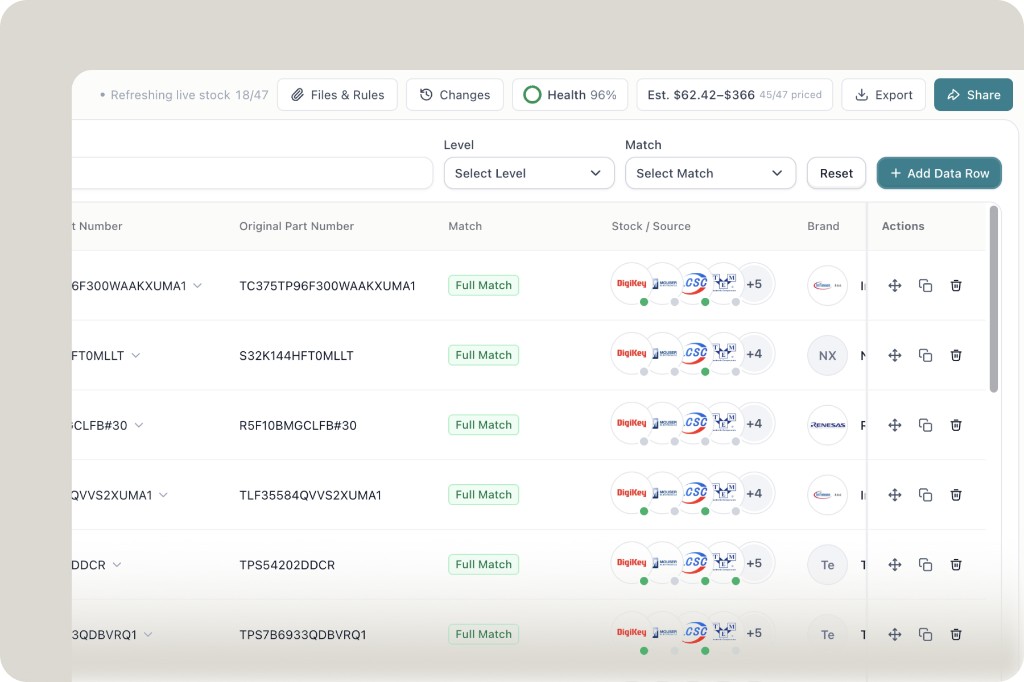Expand part number dropdown for DDCR row
Screen dimensions: 1024x682
117,565
